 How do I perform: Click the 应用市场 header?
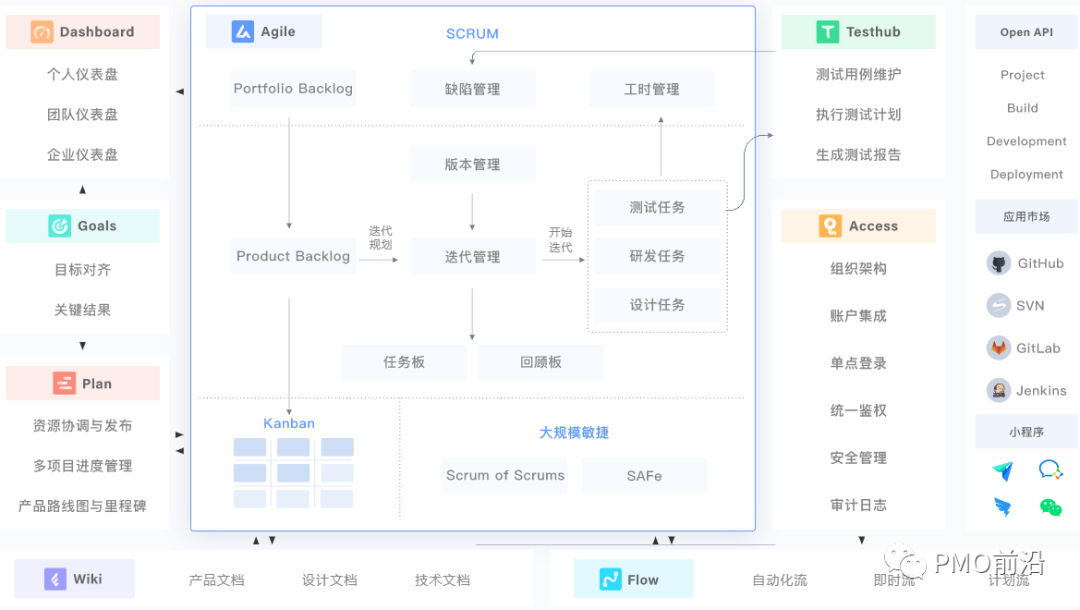[1026, 217]
